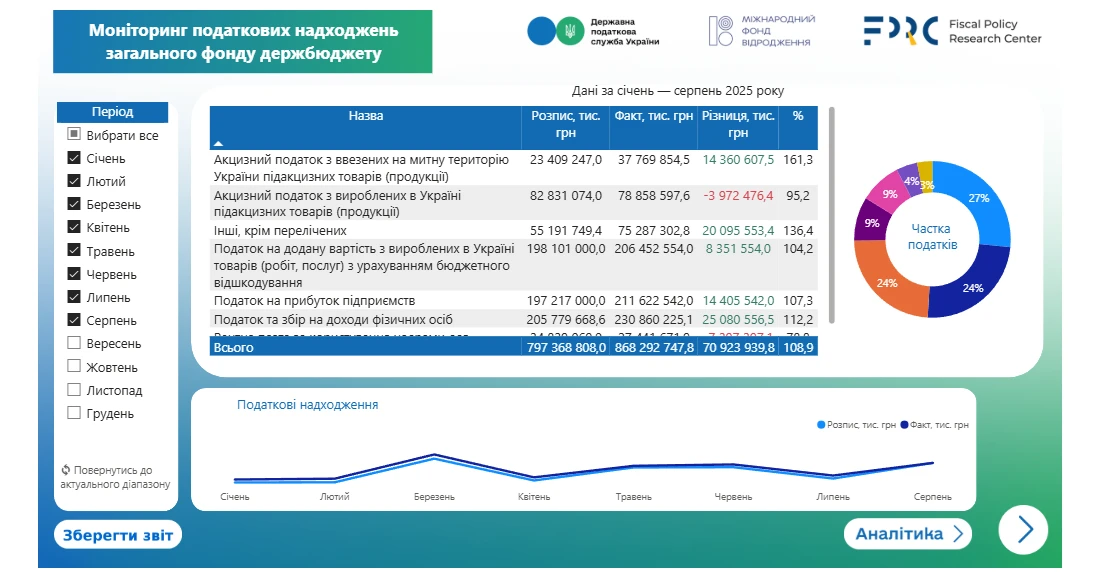The height and width of the screenshot is (572, 1097).
Task: Click the reset icon beside Повернутись до актуального діапазону
Action: [x=66, y=470]
